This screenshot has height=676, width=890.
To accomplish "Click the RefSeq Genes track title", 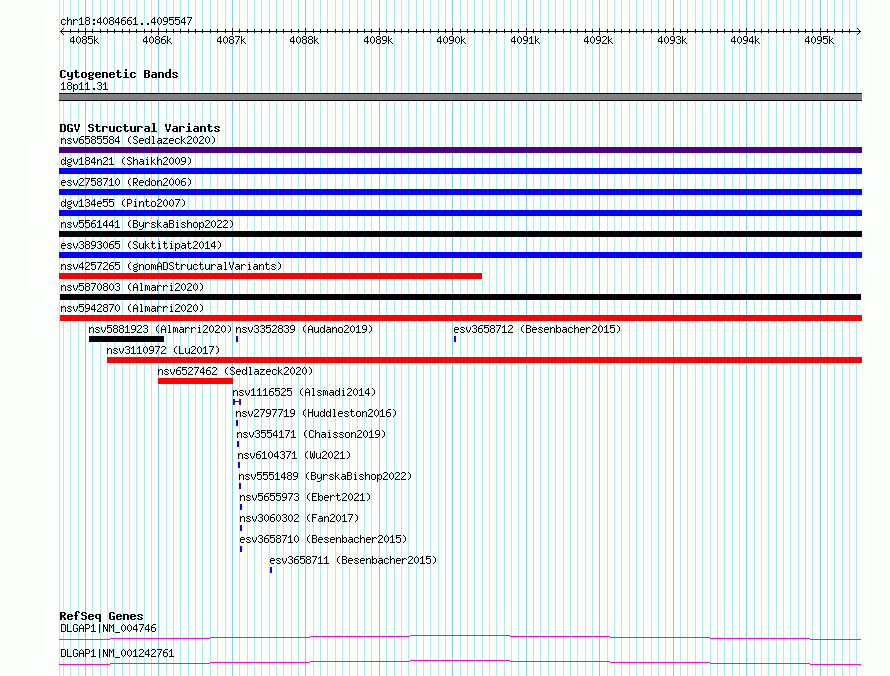I will click(x=102, y=616).
